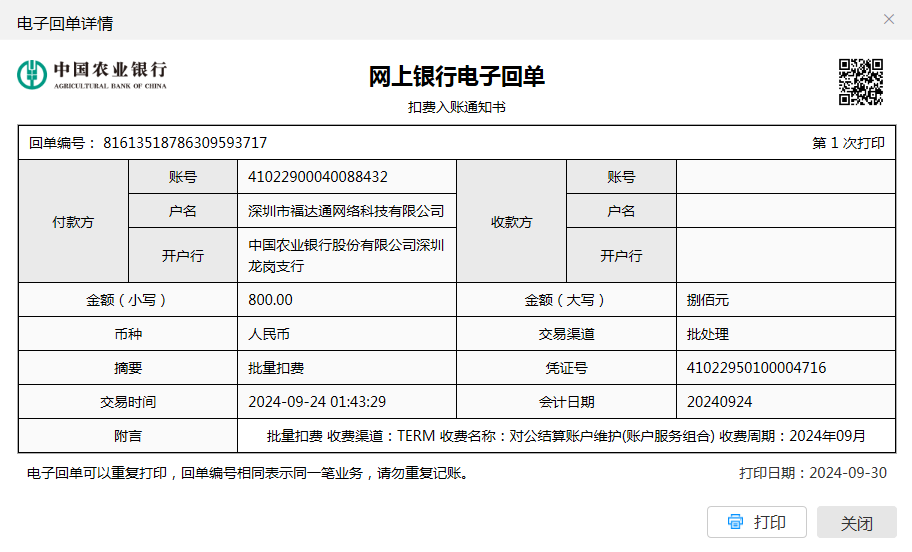Viewport: 912px width, 552px height.
Task: Click the 交易渠道 label
Action: coord(567,334)
